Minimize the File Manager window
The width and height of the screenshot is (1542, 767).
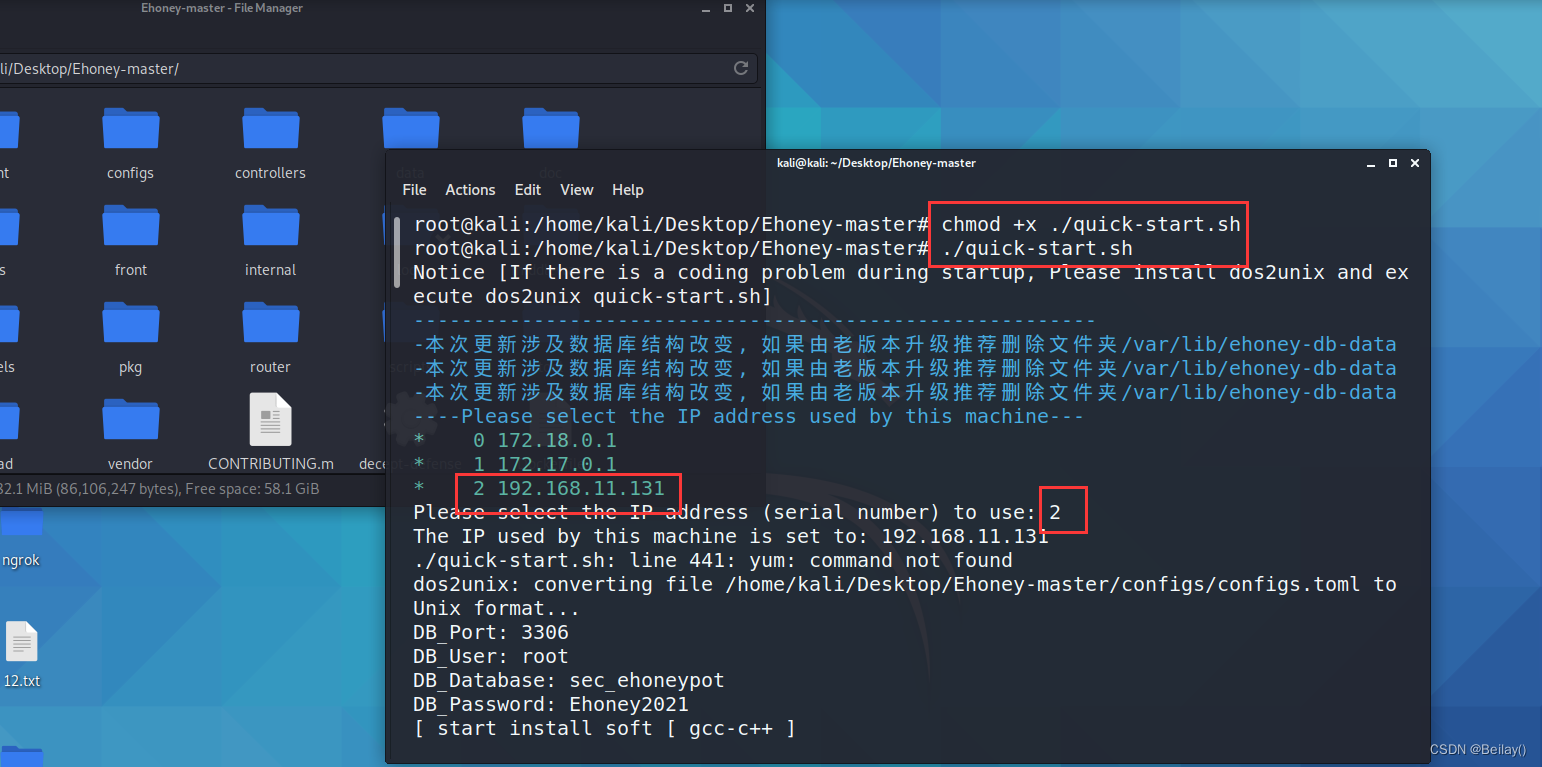coord(705,9)
